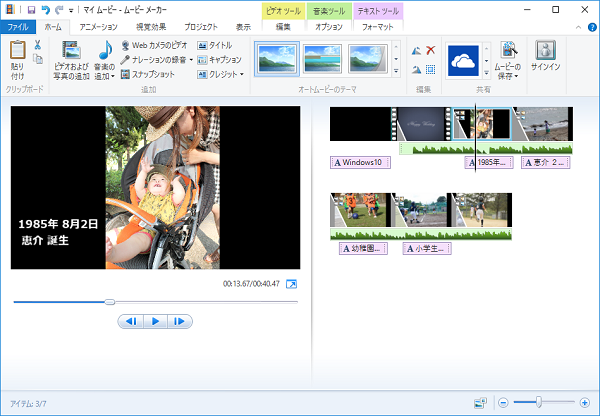Open the Project tab
This screenshot has width=600, height=416.
pos(201,27)
